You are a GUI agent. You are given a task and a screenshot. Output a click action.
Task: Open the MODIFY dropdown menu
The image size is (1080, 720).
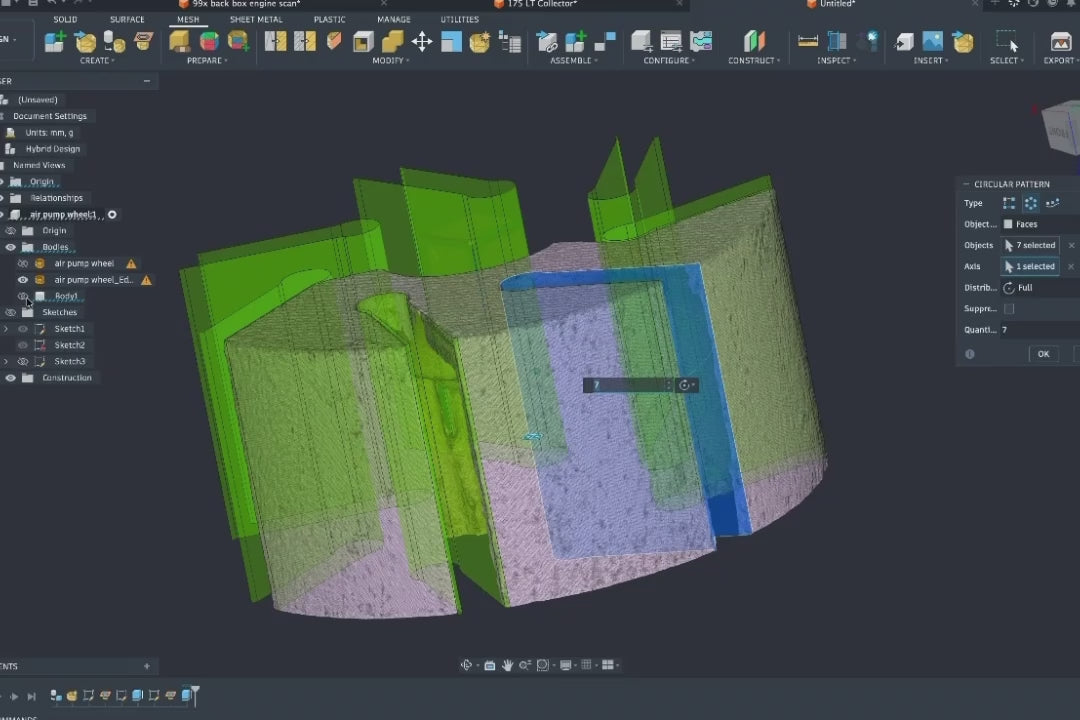click(x=391, y=61)
